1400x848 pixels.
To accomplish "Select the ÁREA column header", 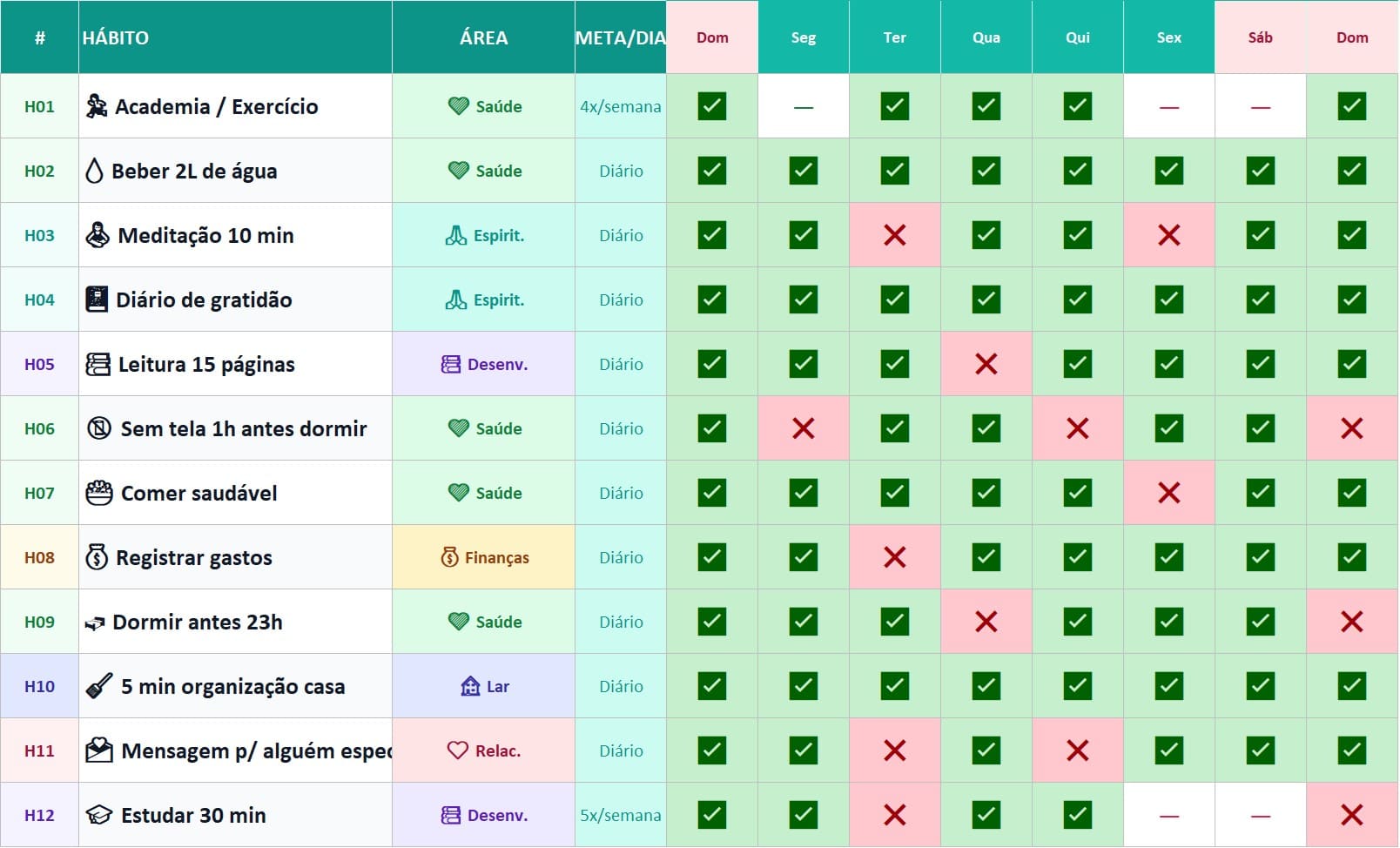I will point(483,37).
